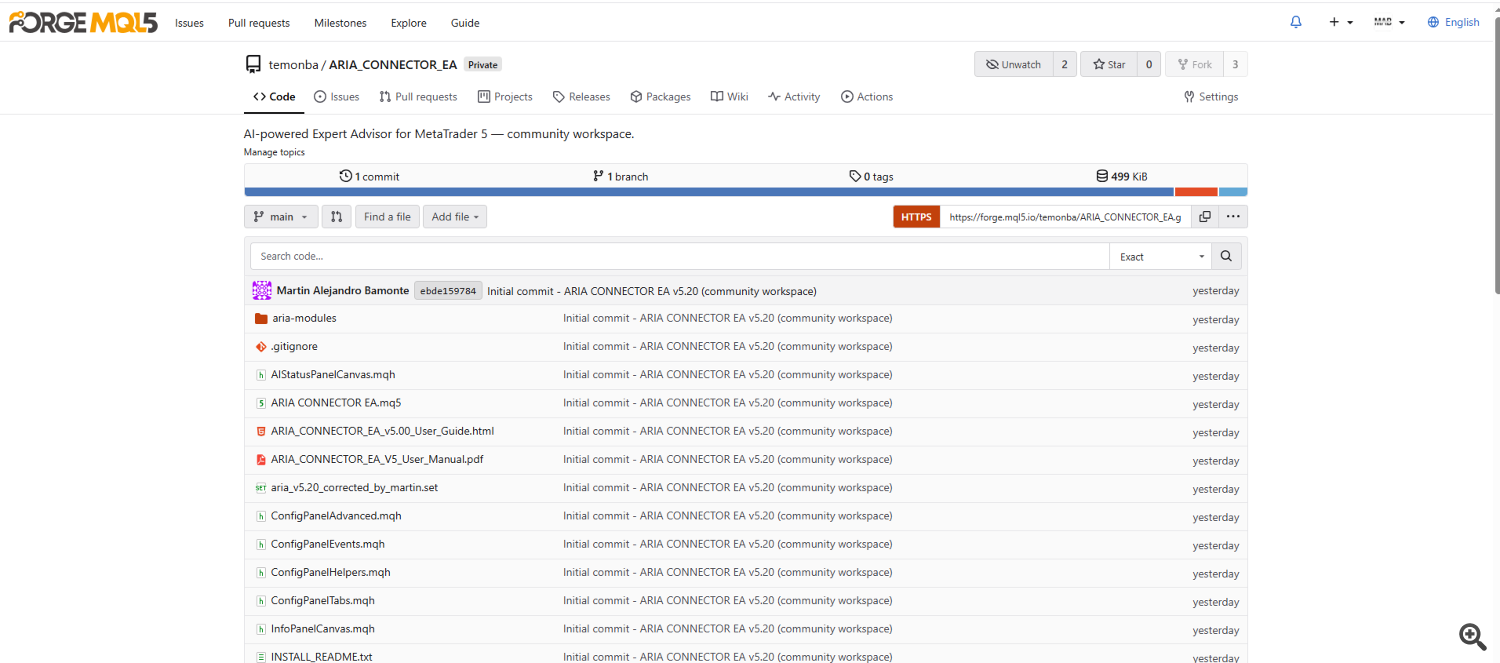Screen dimensions: 1500x663
Task: Open the user profile dropdown
Action: coord(1390,22)
